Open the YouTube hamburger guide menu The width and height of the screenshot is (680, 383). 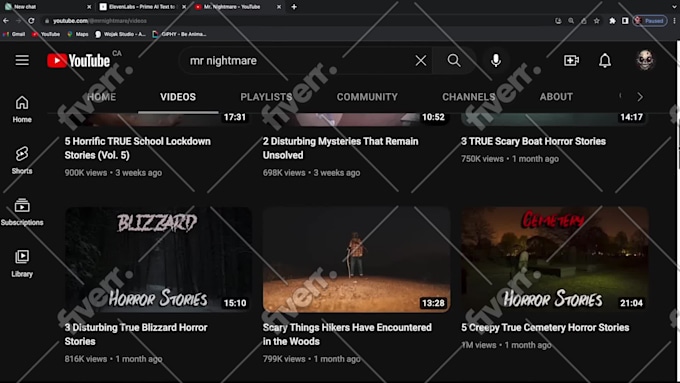tap(22, 60)
